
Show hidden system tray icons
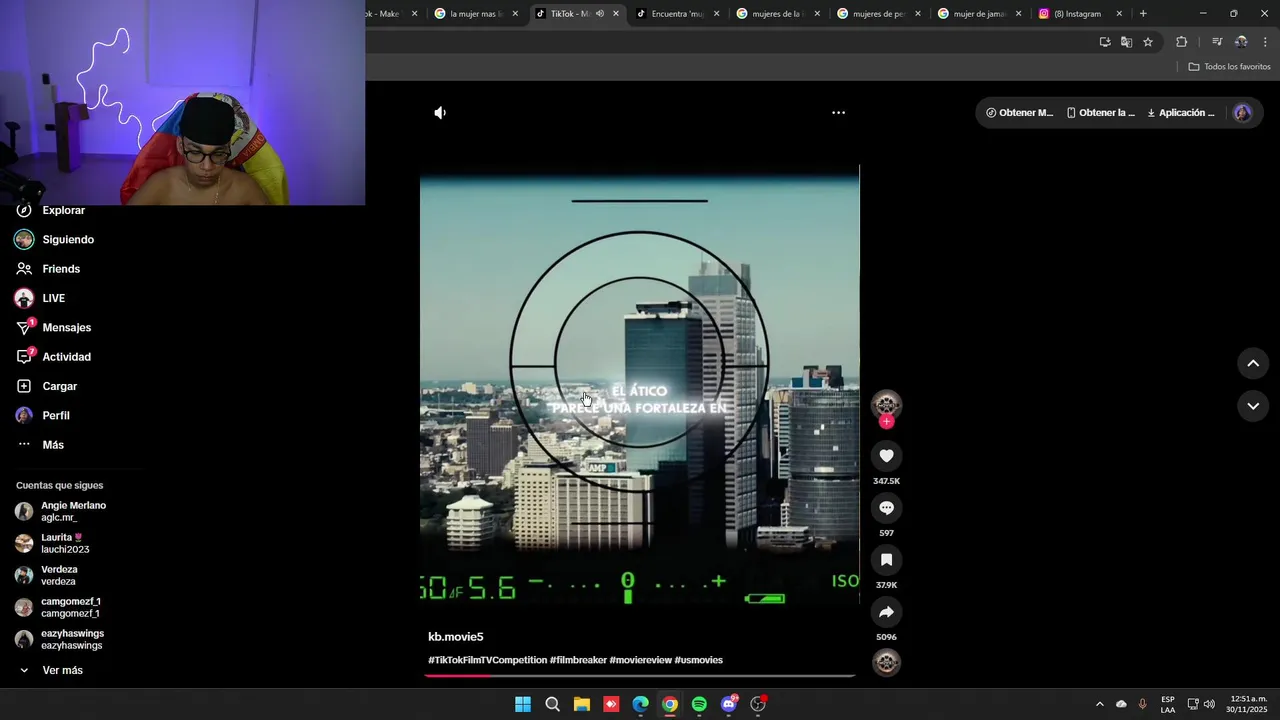(x=1099, y=704)
